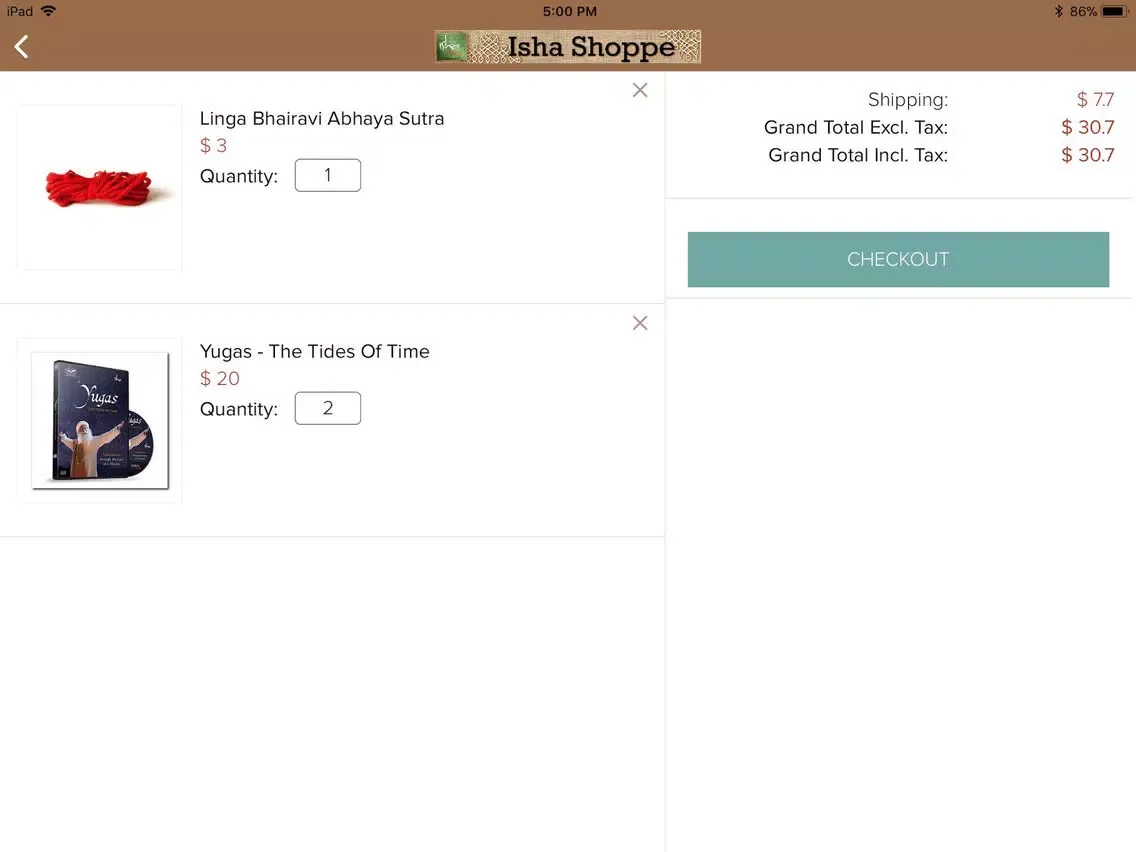Tap the 5:00 PM clock
Image resolution: width=1136 pixels, height=852 pixels.
pos(569,12)
